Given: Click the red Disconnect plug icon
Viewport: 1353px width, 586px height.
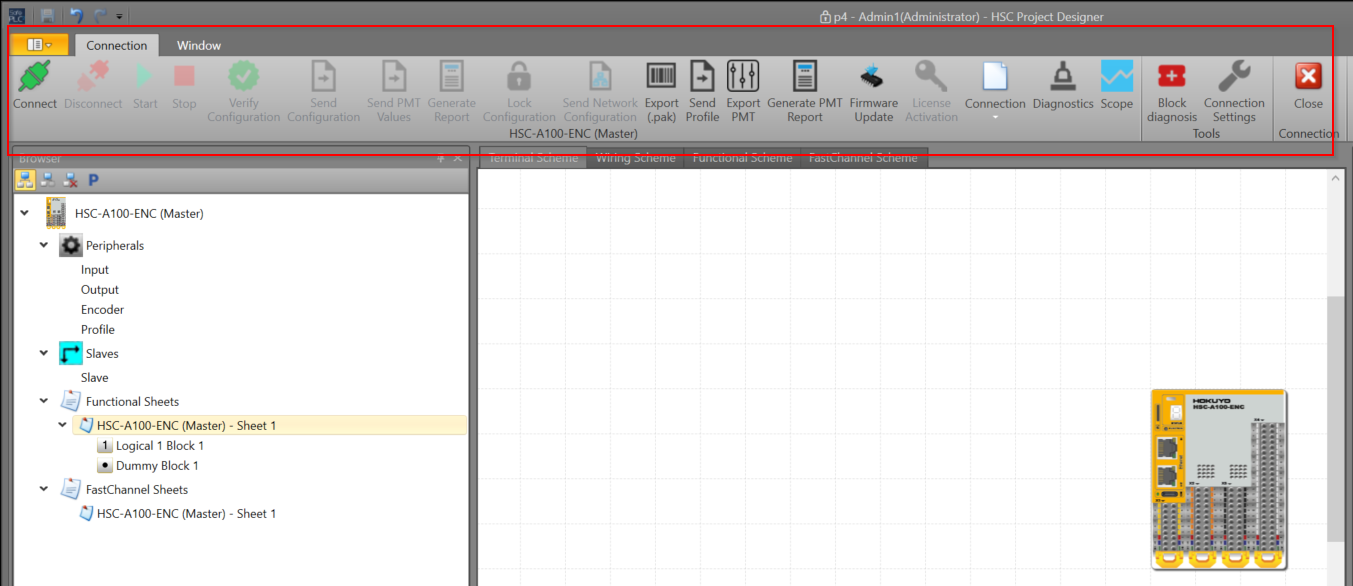Looking at the screenshot, I should pyautogui.click(x=93, y=76).
